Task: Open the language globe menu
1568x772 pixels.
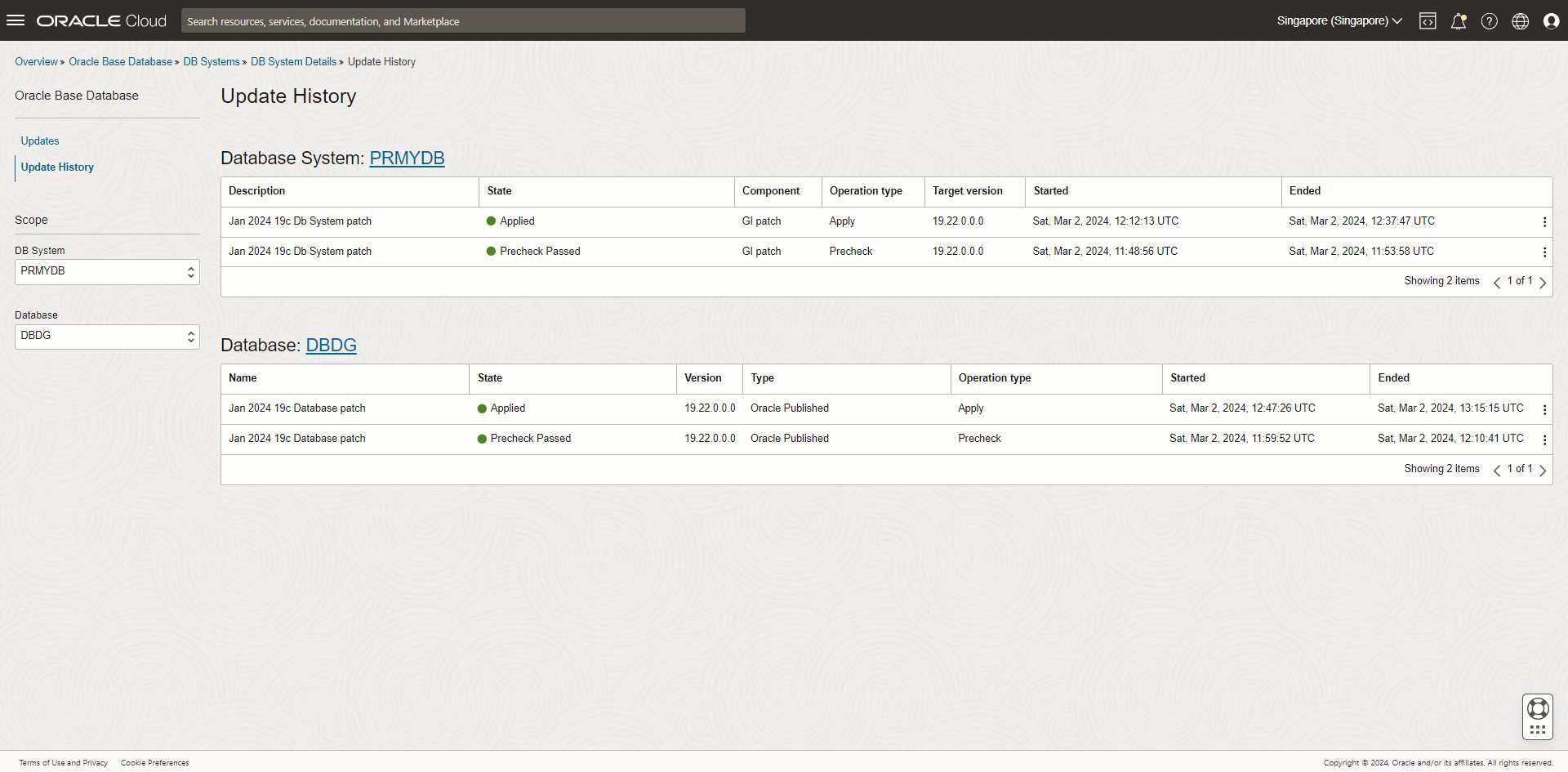Action: coord(1521,21)
